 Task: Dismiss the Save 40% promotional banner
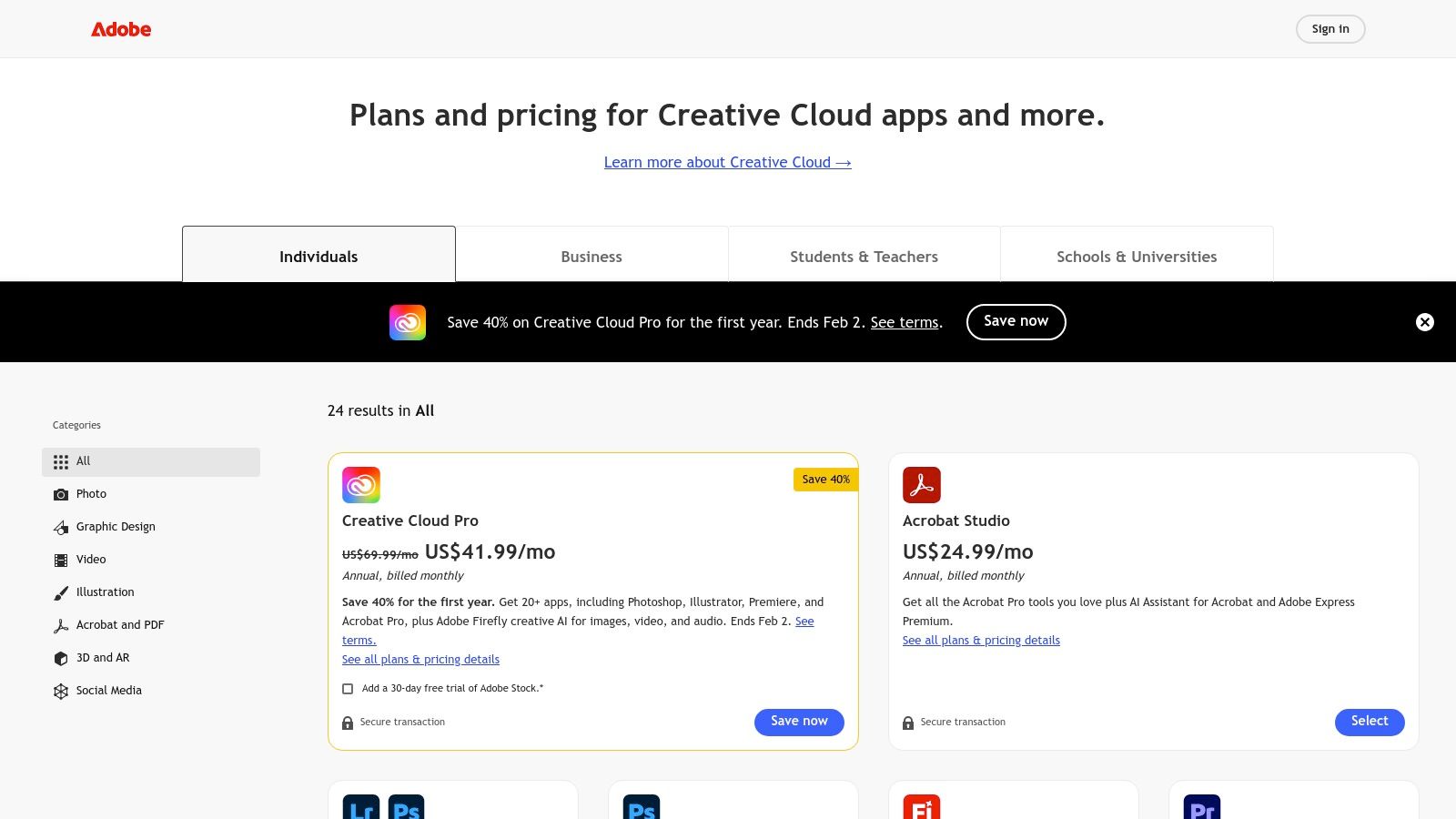tap(1424, 322)
